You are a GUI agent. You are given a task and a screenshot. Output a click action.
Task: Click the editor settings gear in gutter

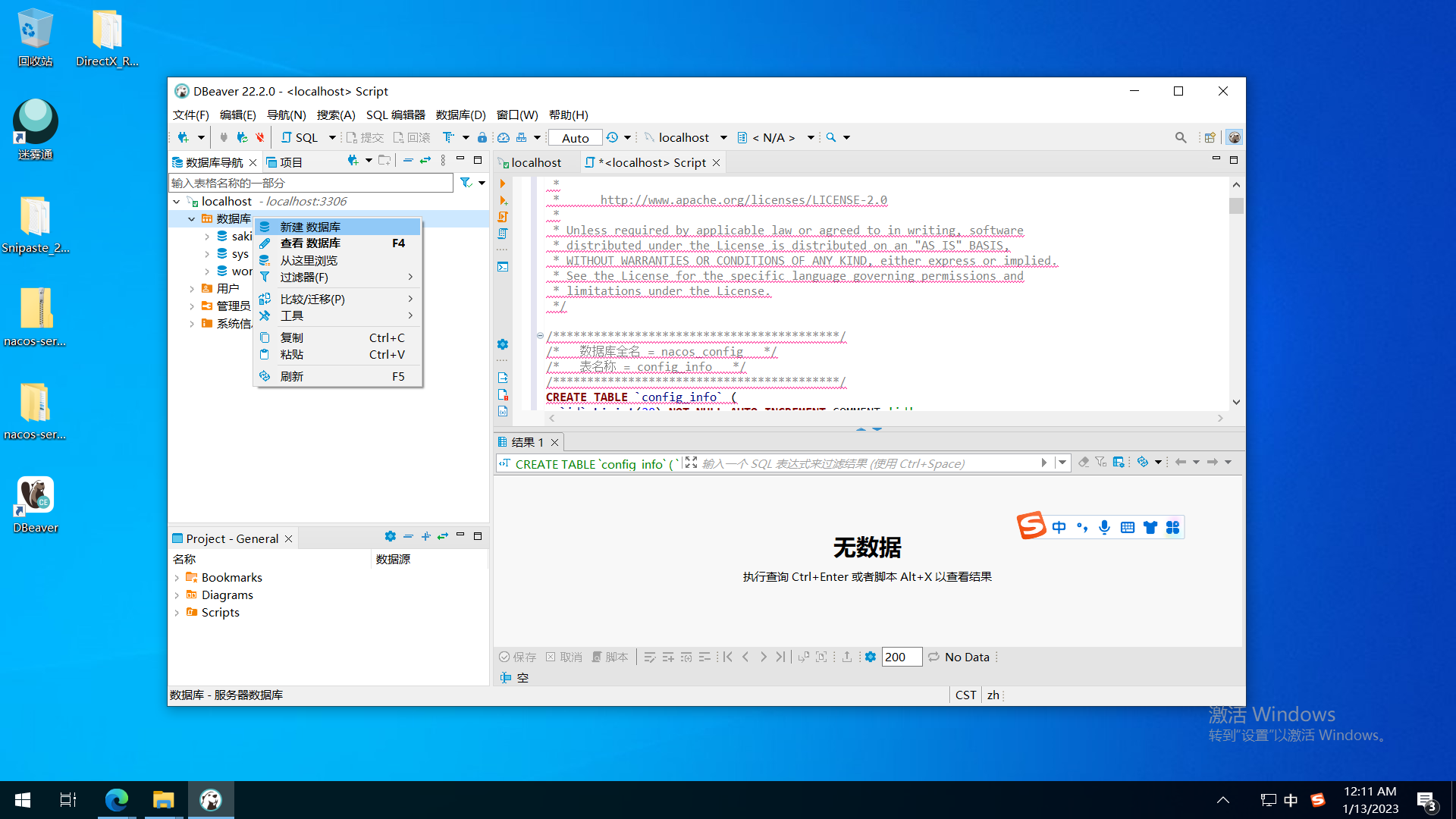pyautogui.click(x=503, y=344)
